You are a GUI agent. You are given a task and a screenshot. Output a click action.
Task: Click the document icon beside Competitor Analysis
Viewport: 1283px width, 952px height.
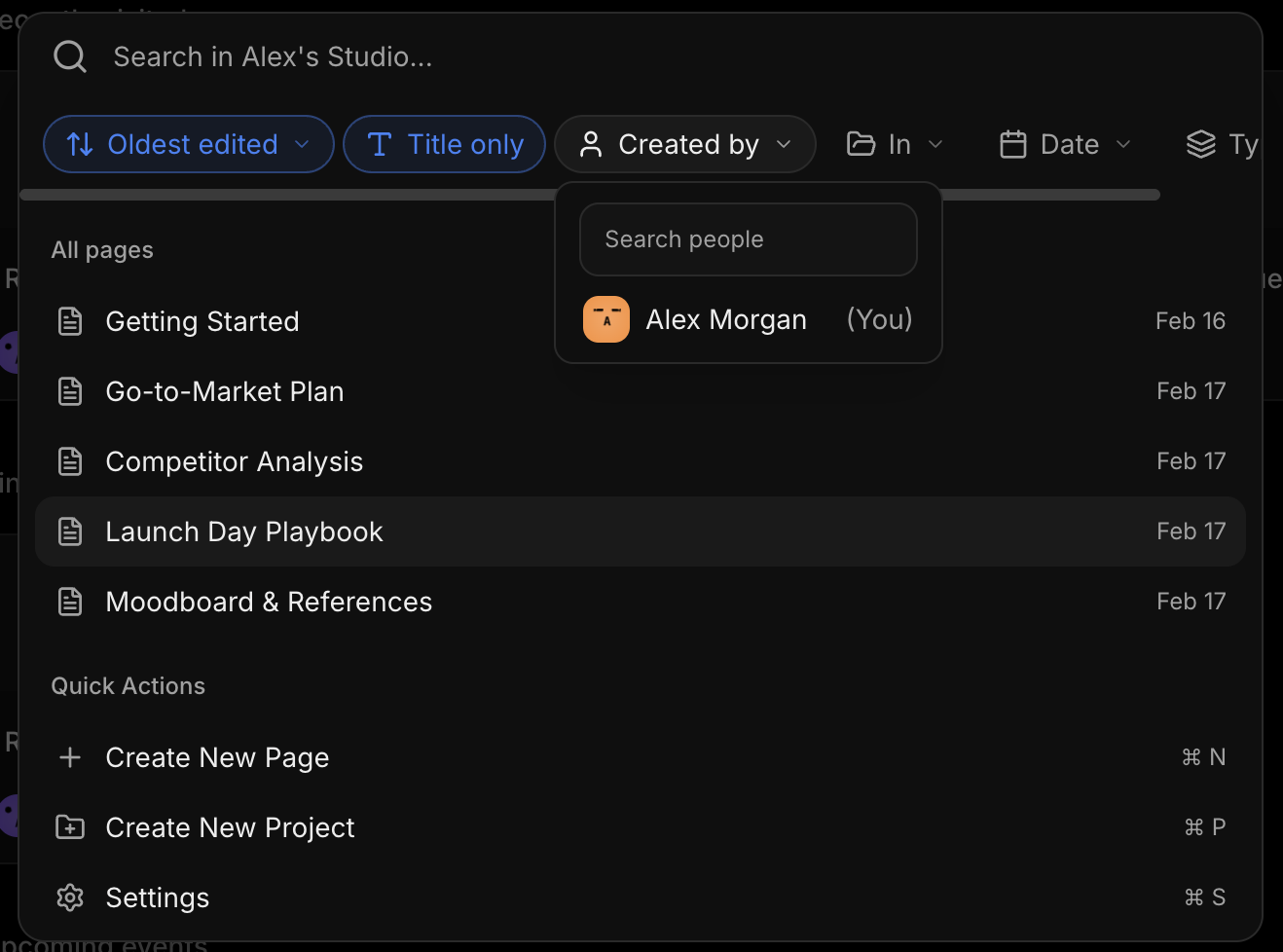tap(70, 460)
